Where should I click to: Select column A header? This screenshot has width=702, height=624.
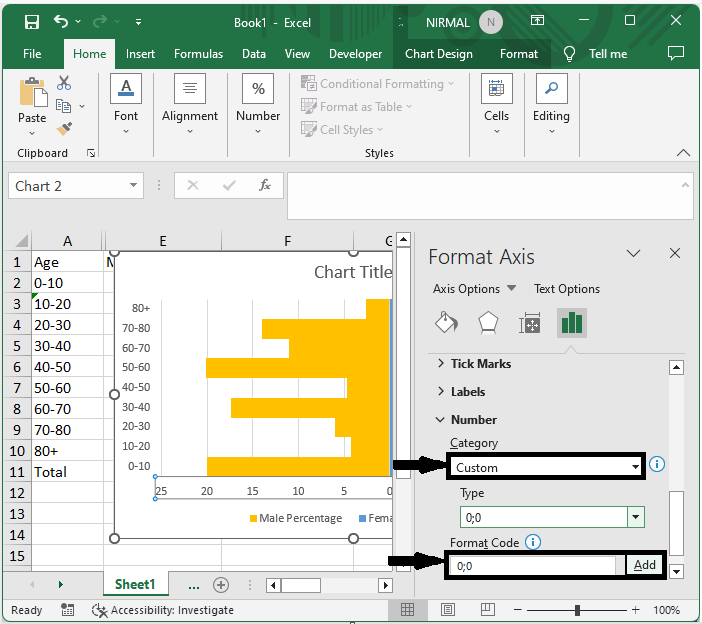tap(67, 241)
